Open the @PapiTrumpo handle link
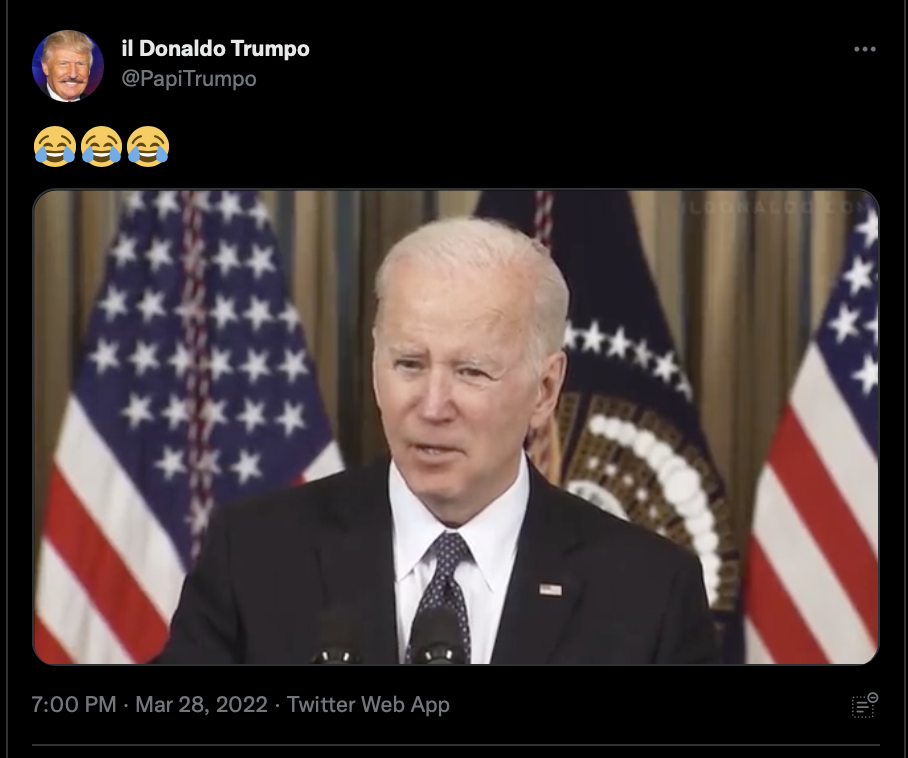Image resolution: width=908 pixels, height=758 pixels. tap(189, 79)
